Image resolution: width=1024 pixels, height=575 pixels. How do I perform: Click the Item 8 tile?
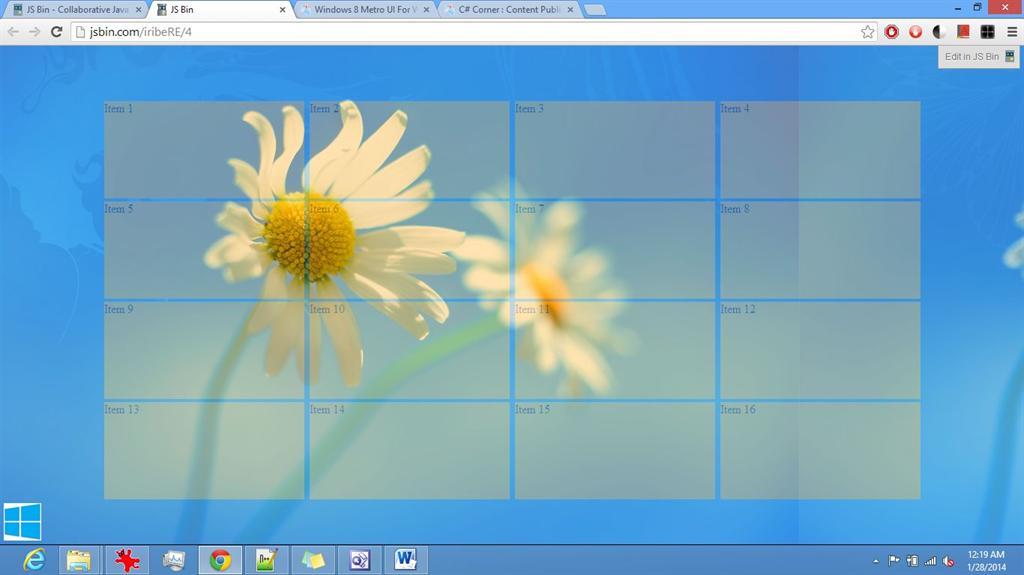click(820, 250)
